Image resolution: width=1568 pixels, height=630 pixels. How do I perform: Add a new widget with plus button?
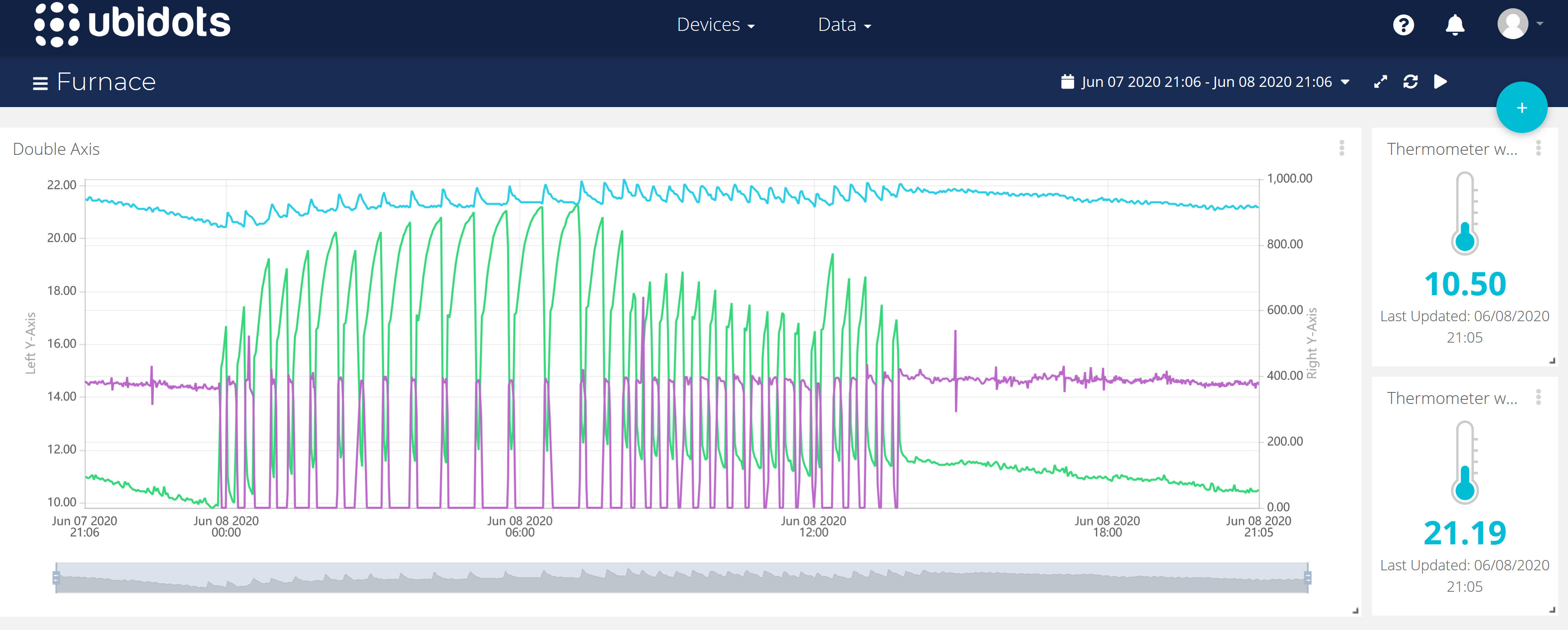click(x=1521, y=108)
